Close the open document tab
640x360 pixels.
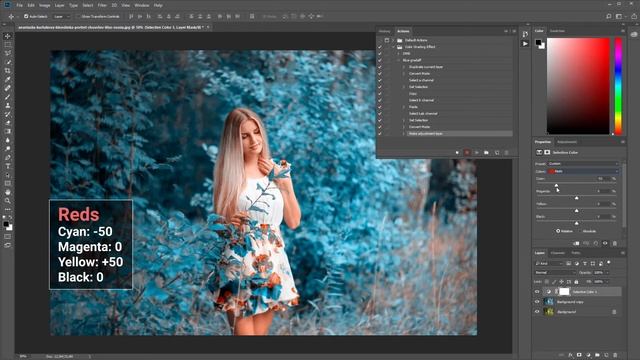[208, 27]
